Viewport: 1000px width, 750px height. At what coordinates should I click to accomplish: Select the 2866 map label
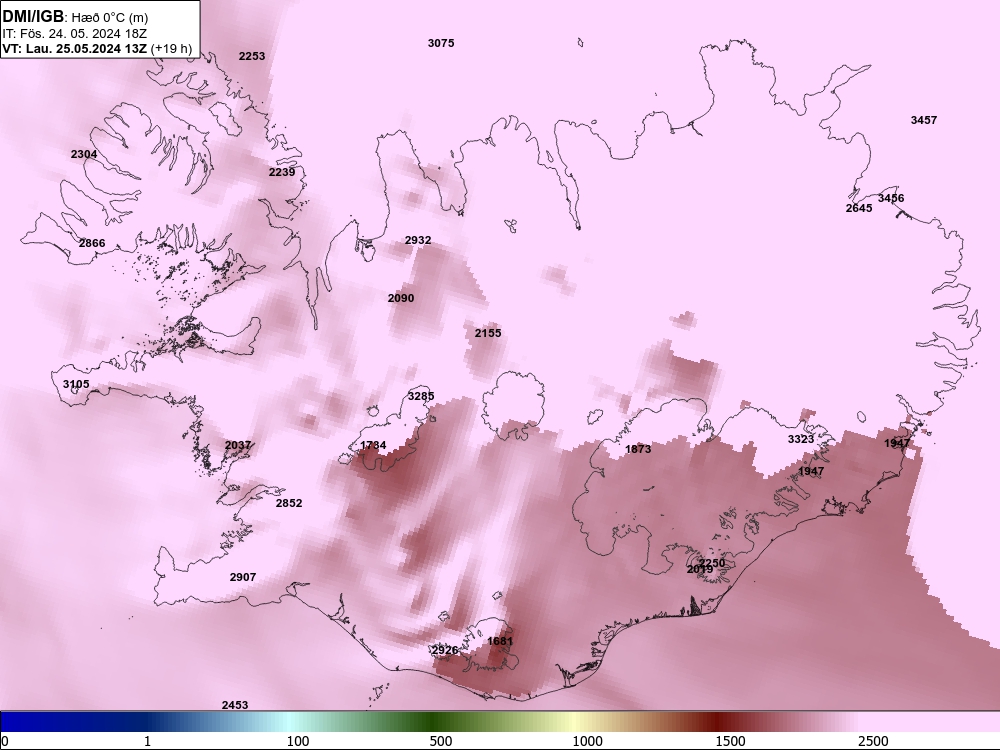pos(92,243)
